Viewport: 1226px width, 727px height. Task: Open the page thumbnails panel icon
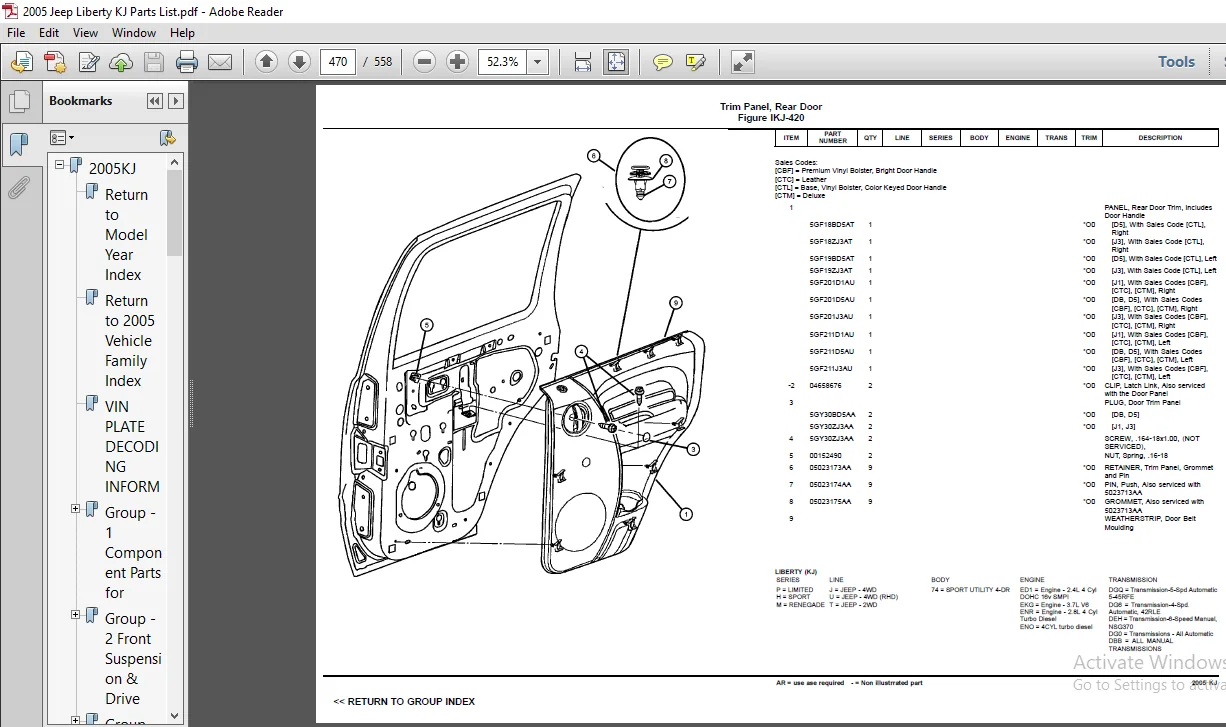click(19, 102)
